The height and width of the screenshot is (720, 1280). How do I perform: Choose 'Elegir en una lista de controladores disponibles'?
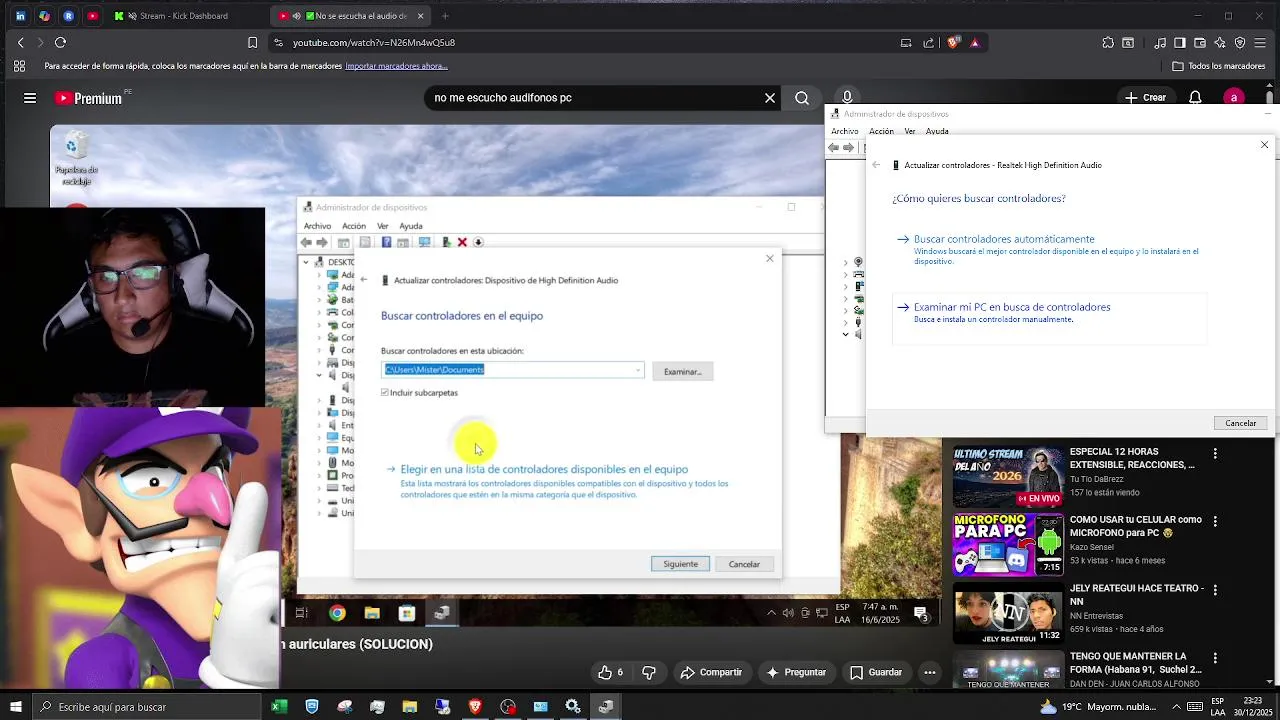pos(544,469)
